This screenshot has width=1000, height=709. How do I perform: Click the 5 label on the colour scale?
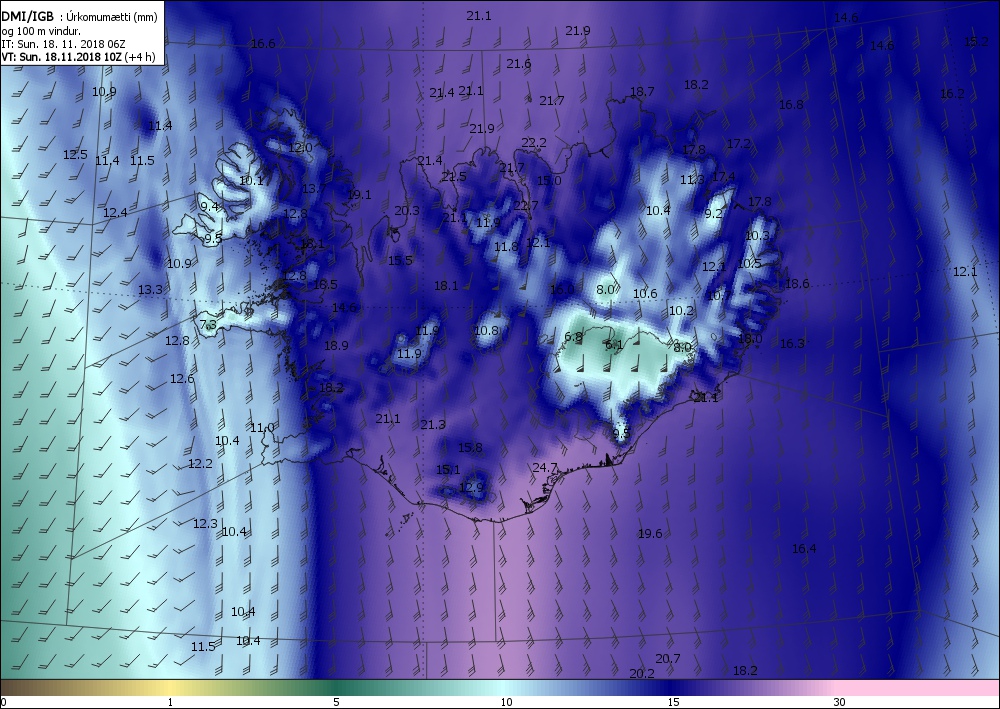[x=336, y=703]
